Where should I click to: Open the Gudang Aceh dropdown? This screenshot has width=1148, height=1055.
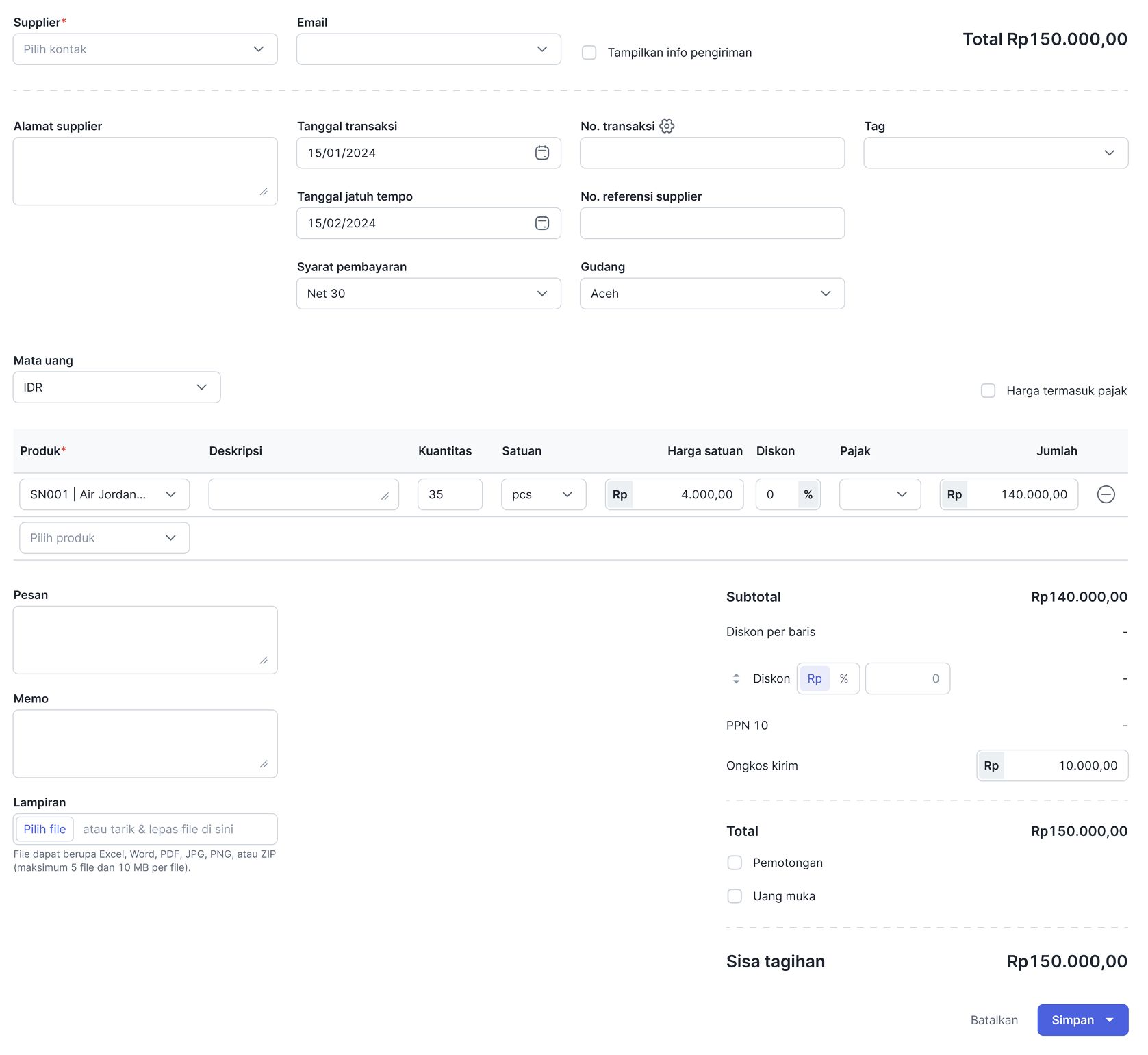(712, 294)
